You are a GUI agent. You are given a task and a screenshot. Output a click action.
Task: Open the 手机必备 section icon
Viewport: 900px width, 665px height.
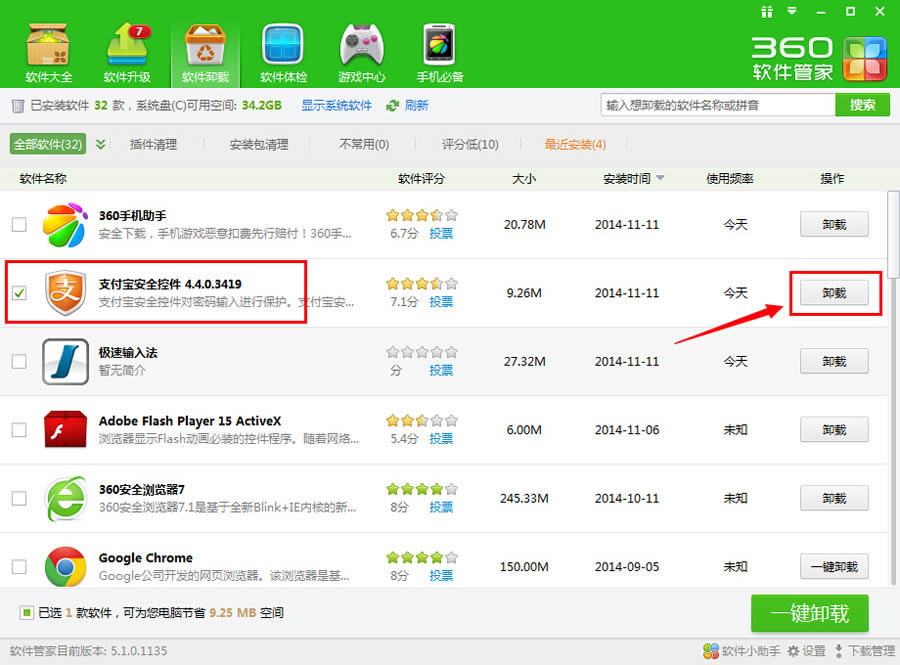(x=439, y=45)
